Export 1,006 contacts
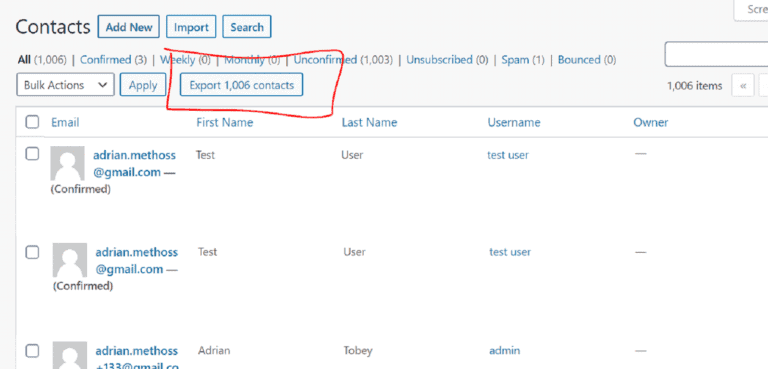The height and width of the screenshot is (369, 768). coord(241,85)
